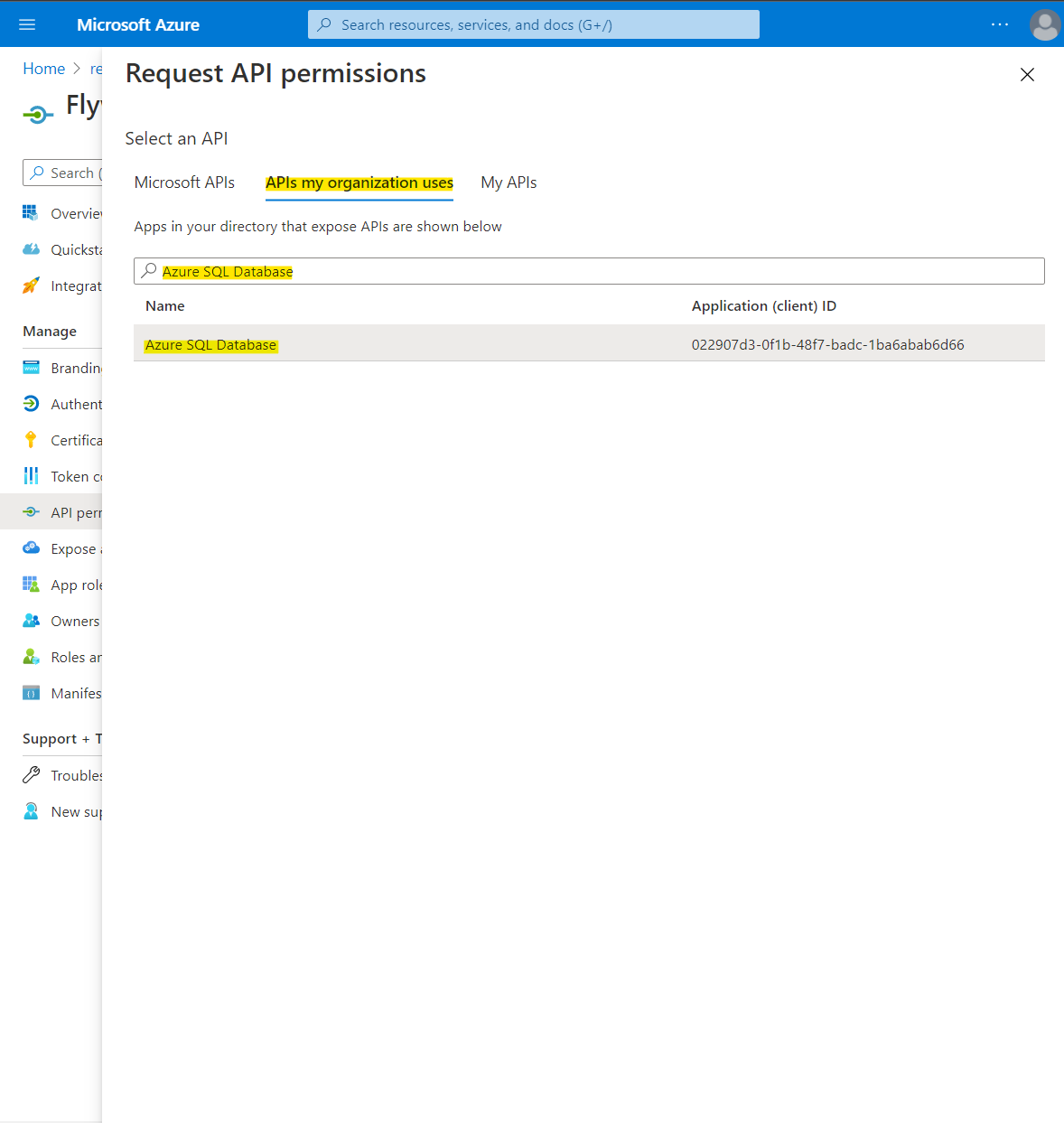The image size is (1064, 1123).
Task: Click the user account avatar
Action: tap(1044, 24)
